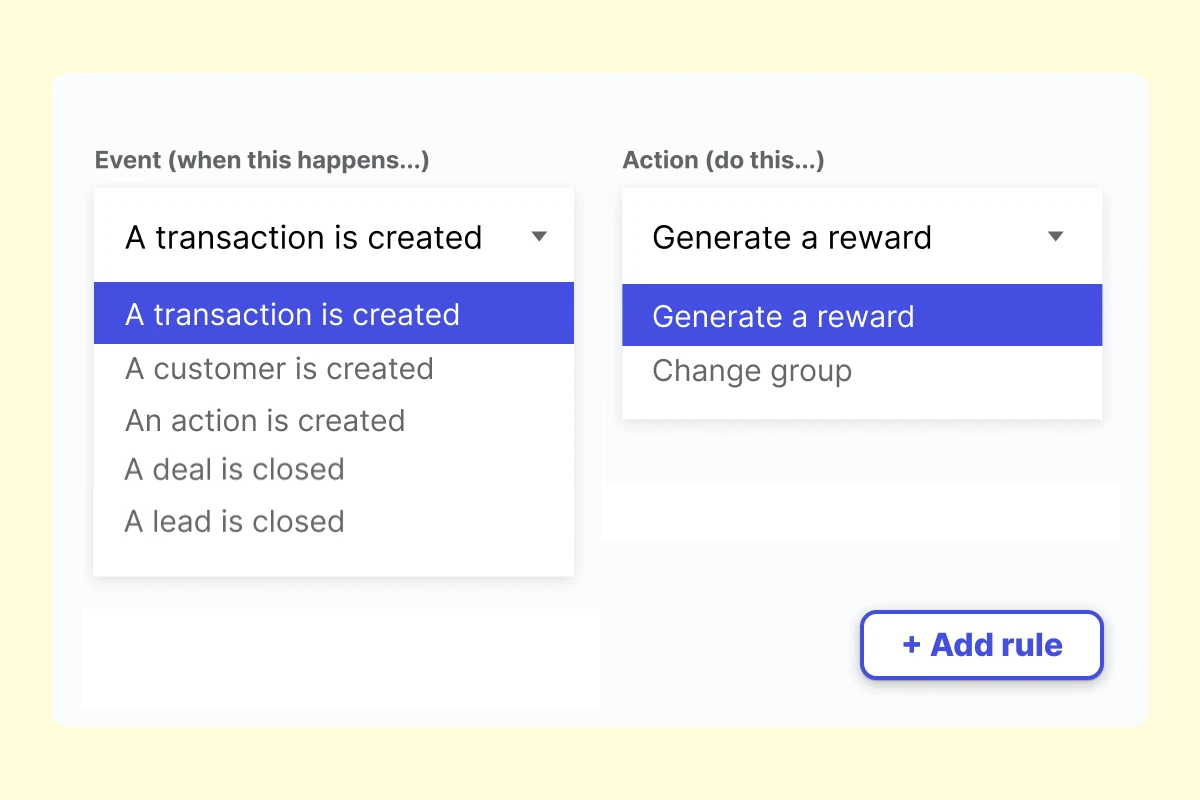Focus the empty field below the Action list
Image resolution: width=1200 pixels, height=800 pixels.
[x=861, y=512]
